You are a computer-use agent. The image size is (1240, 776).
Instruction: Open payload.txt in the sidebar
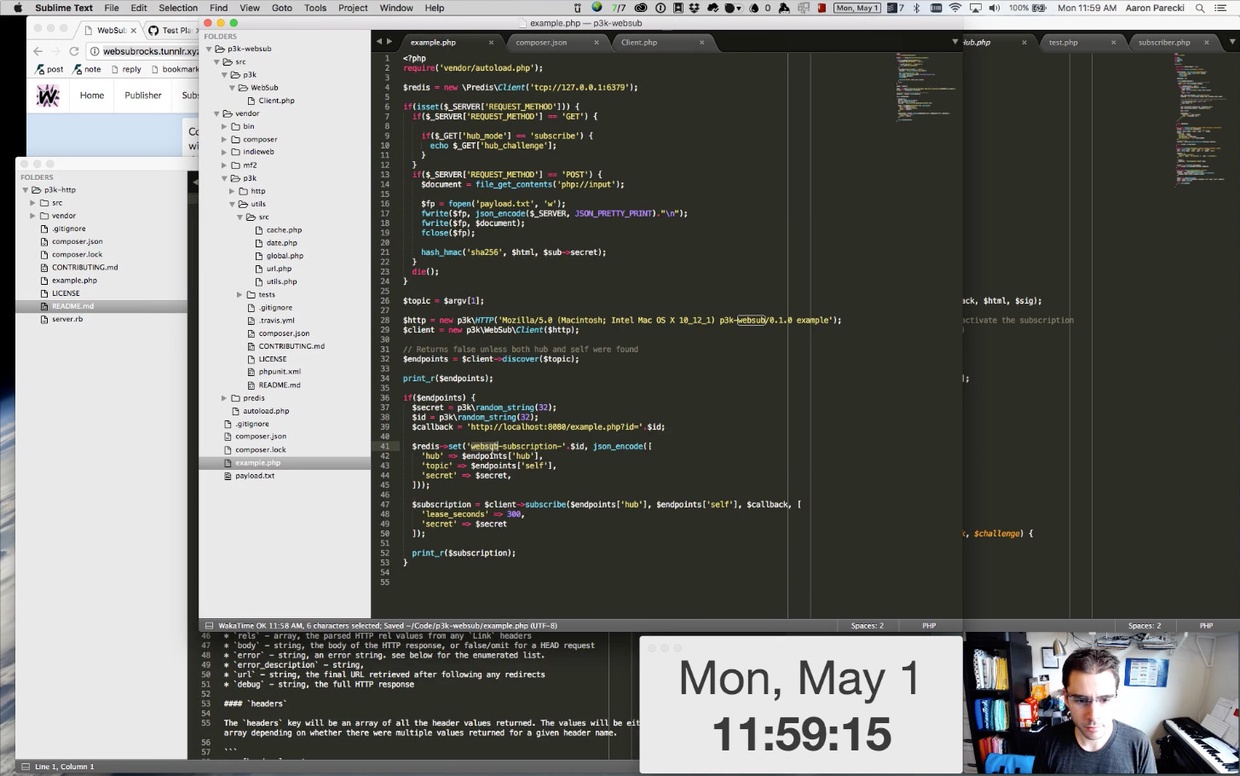254,476
